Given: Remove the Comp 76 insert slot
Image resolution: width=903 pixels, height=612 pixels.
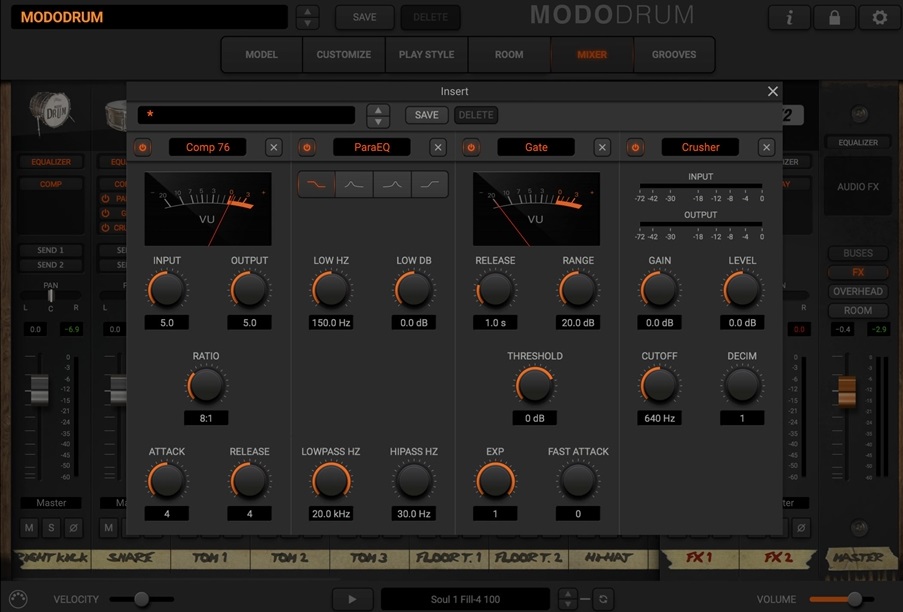Looking at the screenshot, I should click(274, 147).
